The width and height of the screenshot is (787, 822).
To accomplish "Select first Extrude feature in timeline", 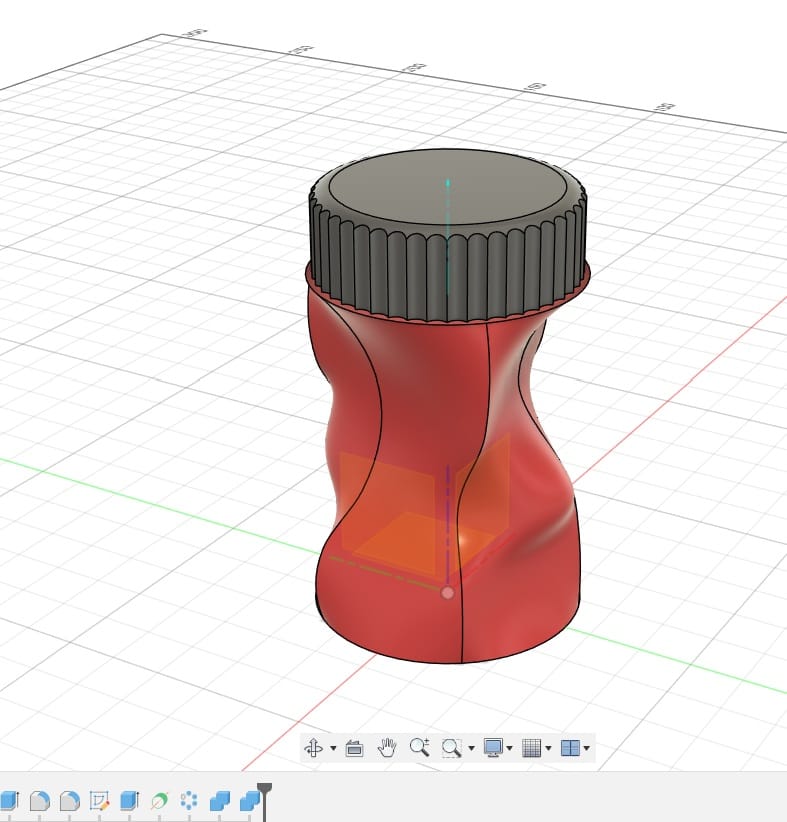I will click(x=10, y=800).
